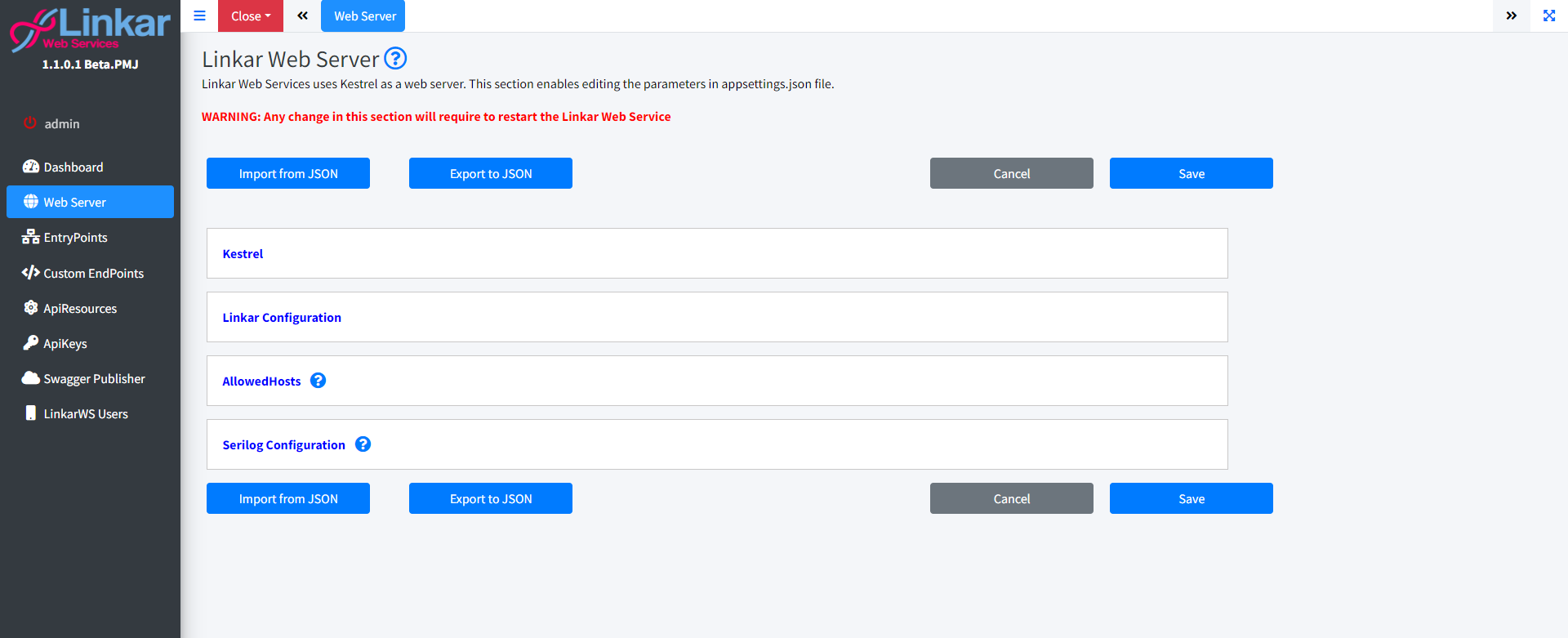The image size is (1568, 638).
Task: Expand the Serilog Configuration section
Action: pos(283,445)
